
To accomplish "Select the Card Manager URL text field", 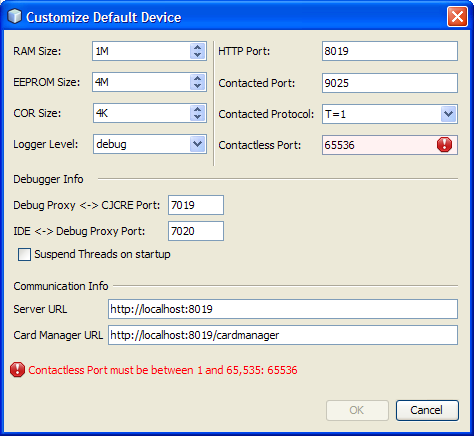I will pyautogui.click(x=283, y=335).
